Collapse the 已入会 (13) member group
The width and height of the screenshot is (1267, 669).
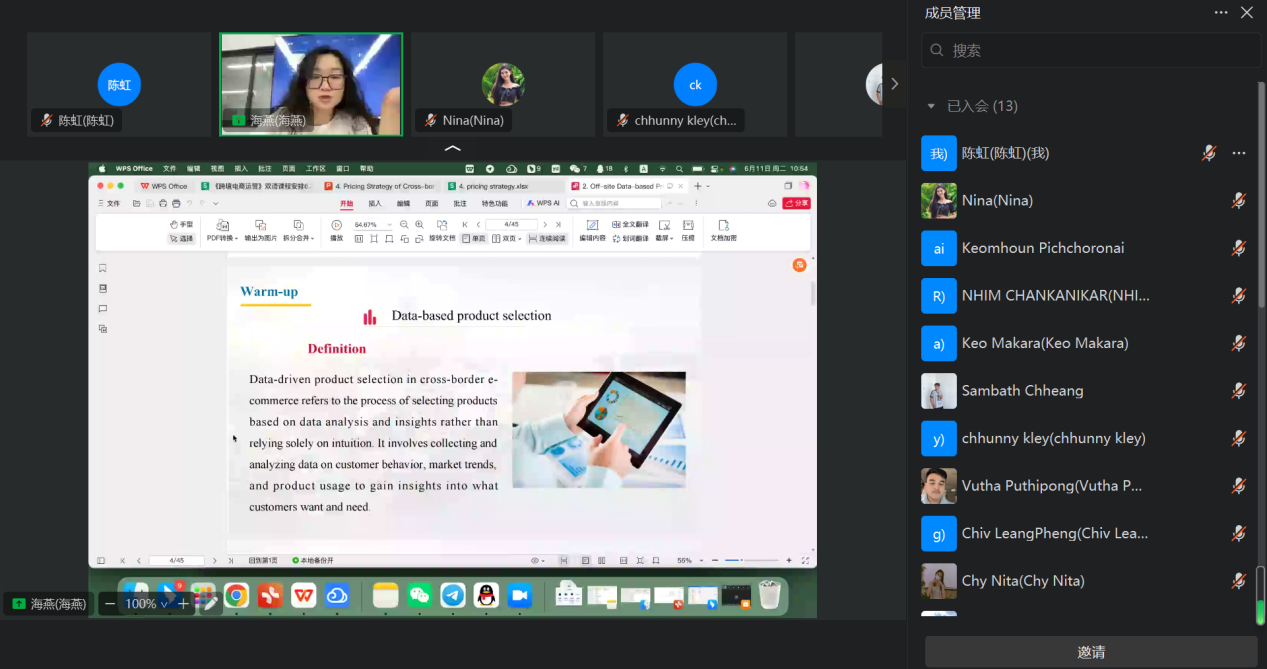point(931,106)
